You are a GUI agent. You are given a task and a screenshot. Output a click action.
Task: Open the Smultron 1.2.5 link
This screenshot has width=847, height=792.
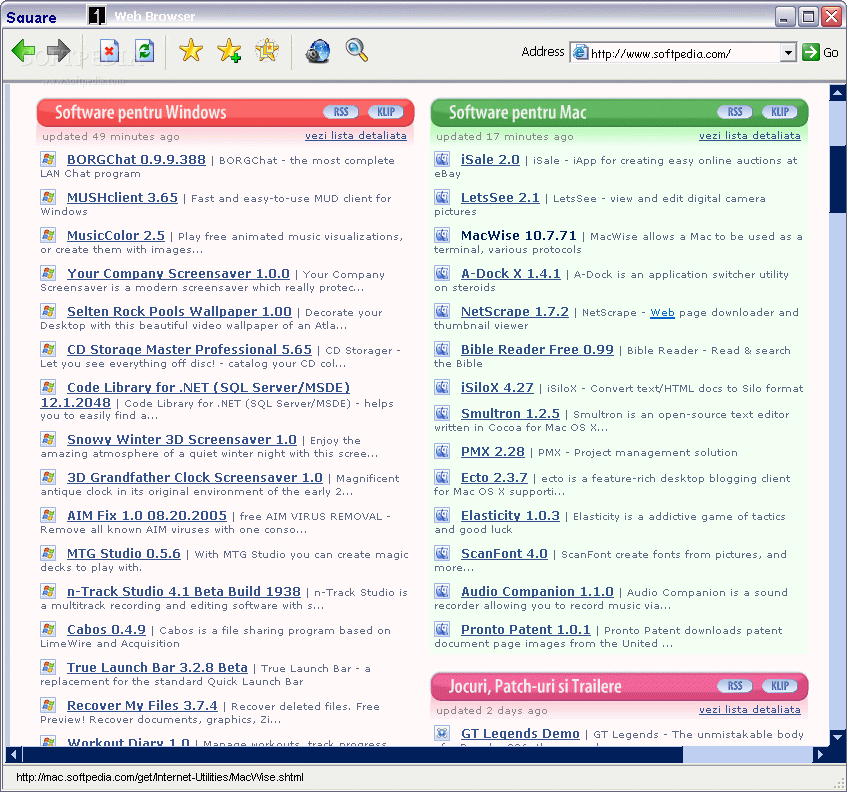pyautogui.click(x=510, y=414)
